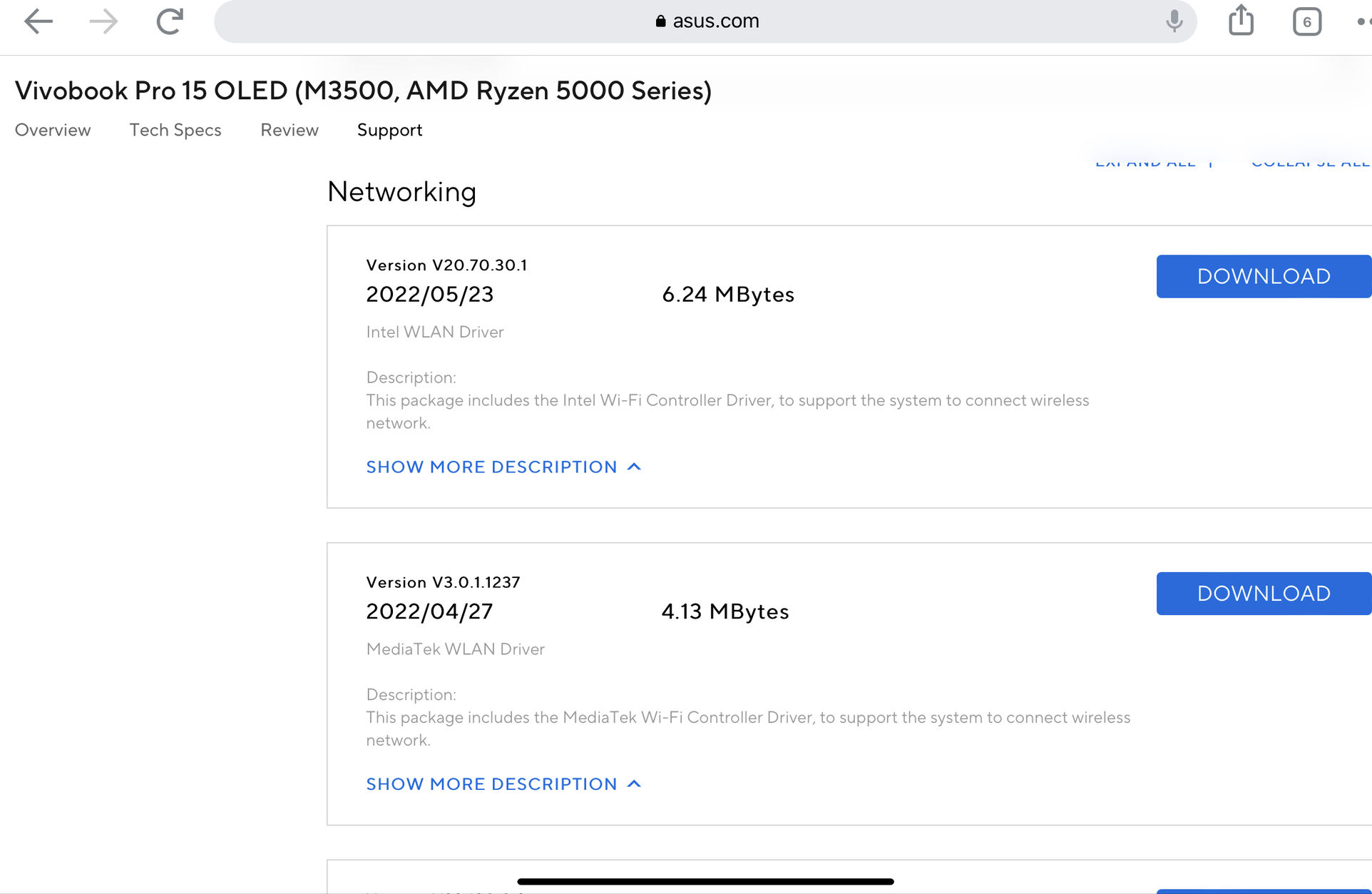Select the date 2022/04/27

click(x=429, y=611)
